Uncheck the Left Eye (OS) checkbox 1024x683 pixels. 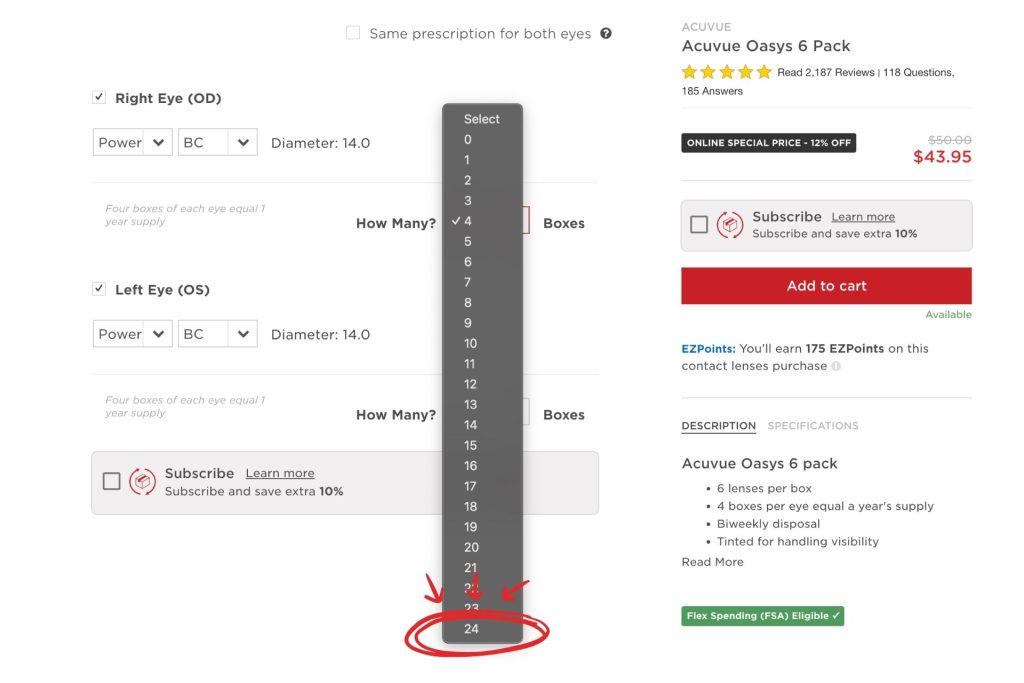point(99,289)
